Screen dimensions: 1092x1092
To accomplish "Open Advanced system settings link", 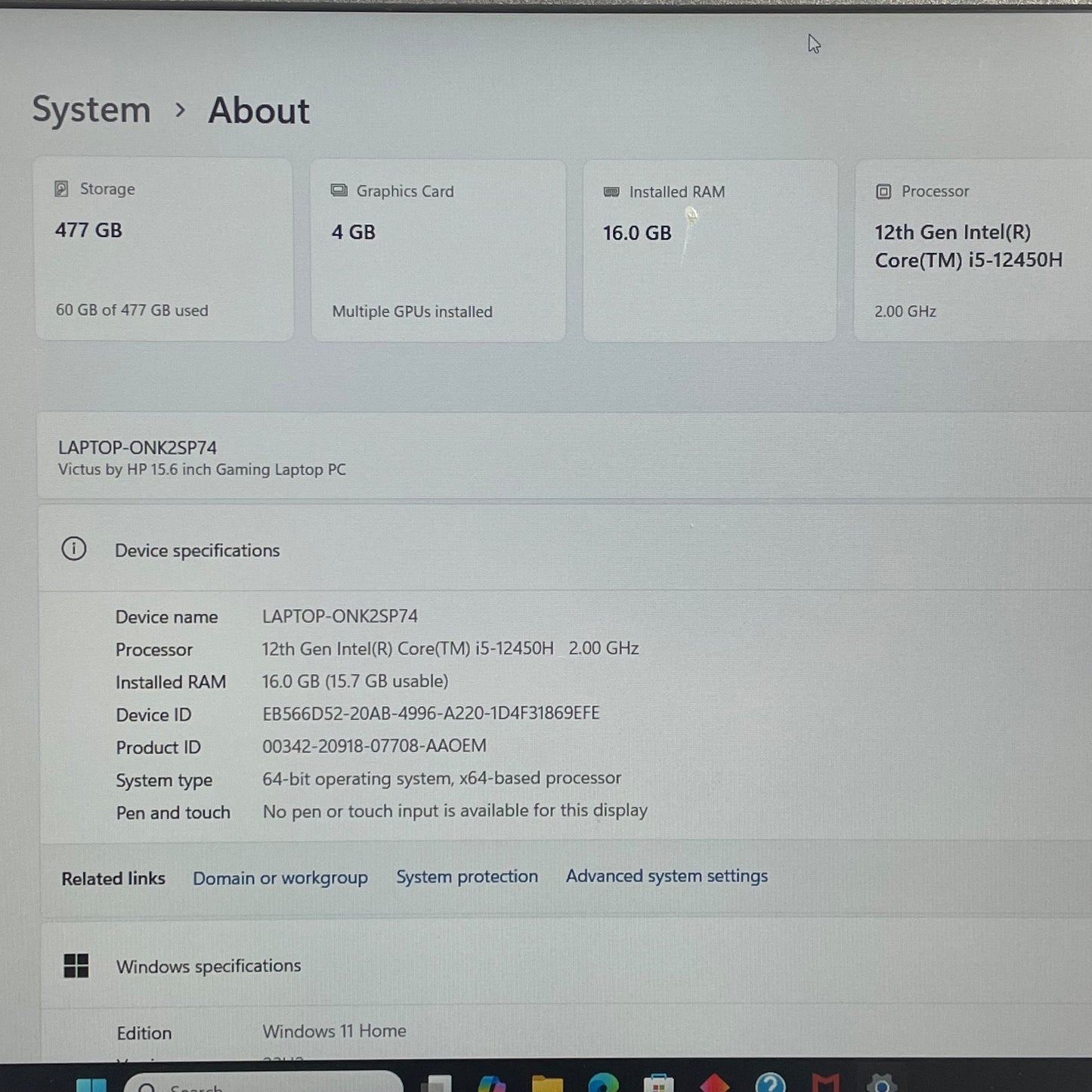I will coord(667,876).
